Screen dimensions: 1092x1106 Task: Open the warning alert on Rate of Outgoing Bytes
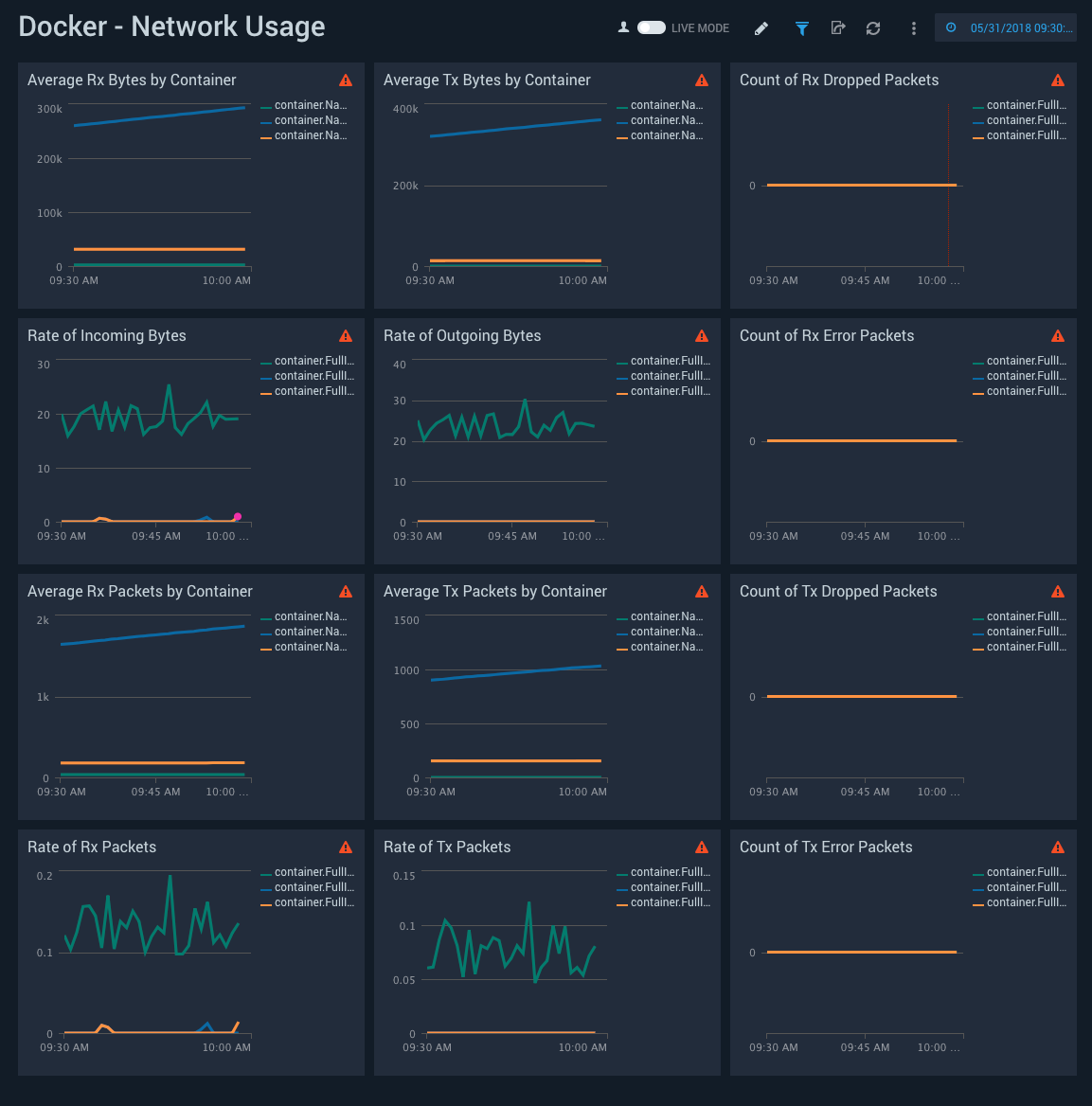pos(702,335)
